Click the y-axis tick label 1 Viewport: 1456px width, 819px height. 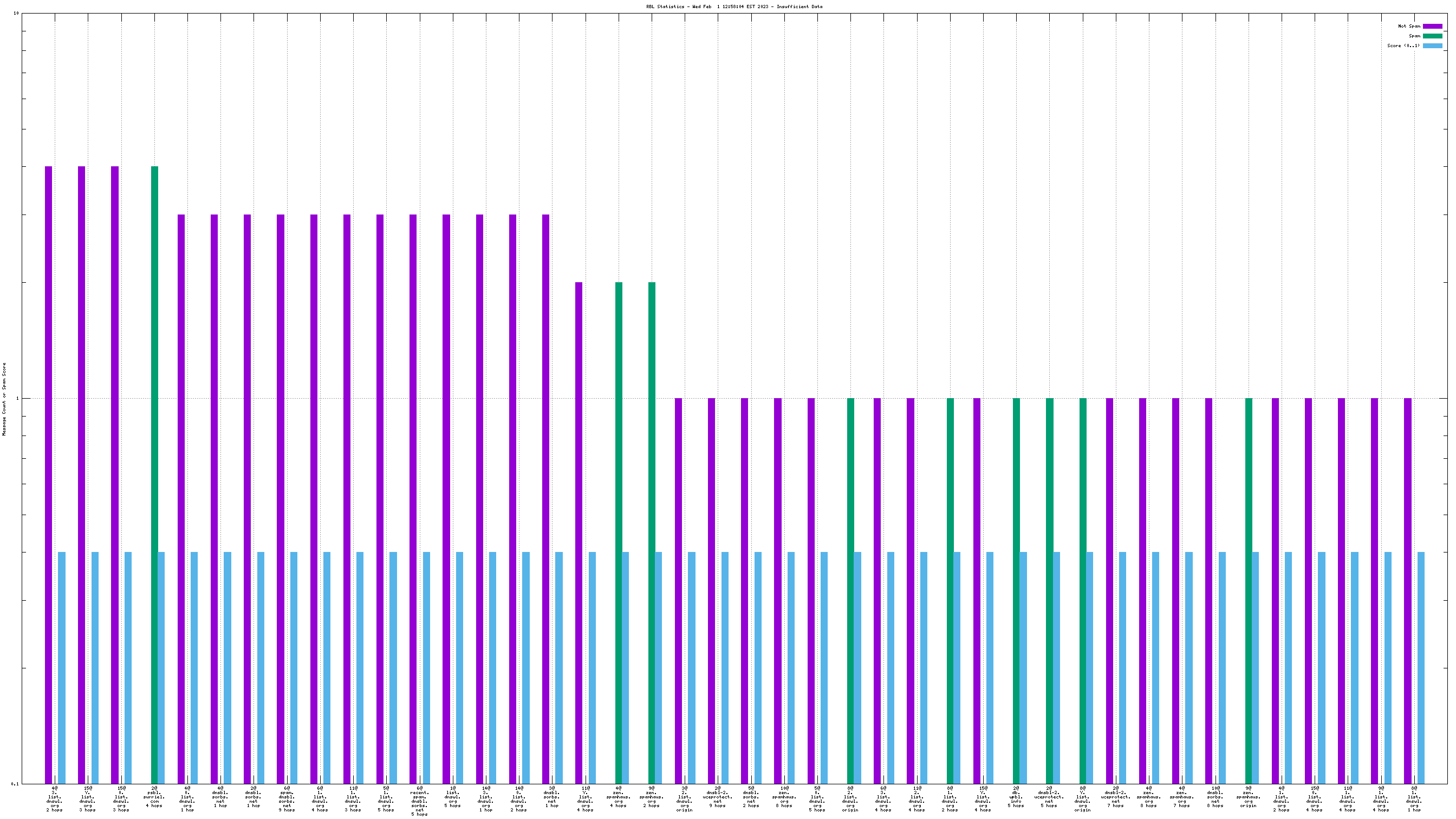pyautogui.click(x=17, y=399)
